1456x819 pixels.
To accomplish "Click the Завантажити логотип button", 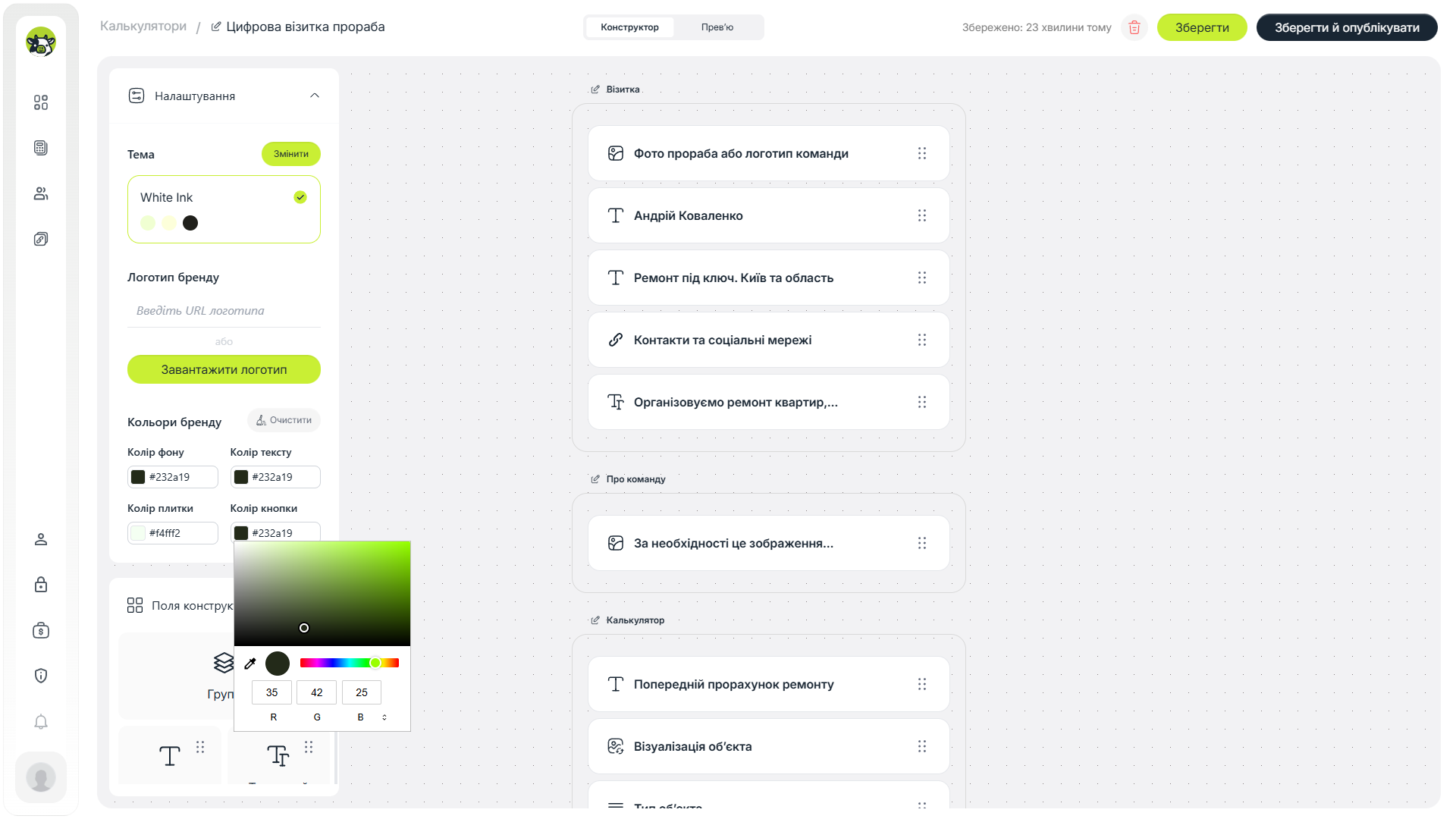I will pos(224,369).
